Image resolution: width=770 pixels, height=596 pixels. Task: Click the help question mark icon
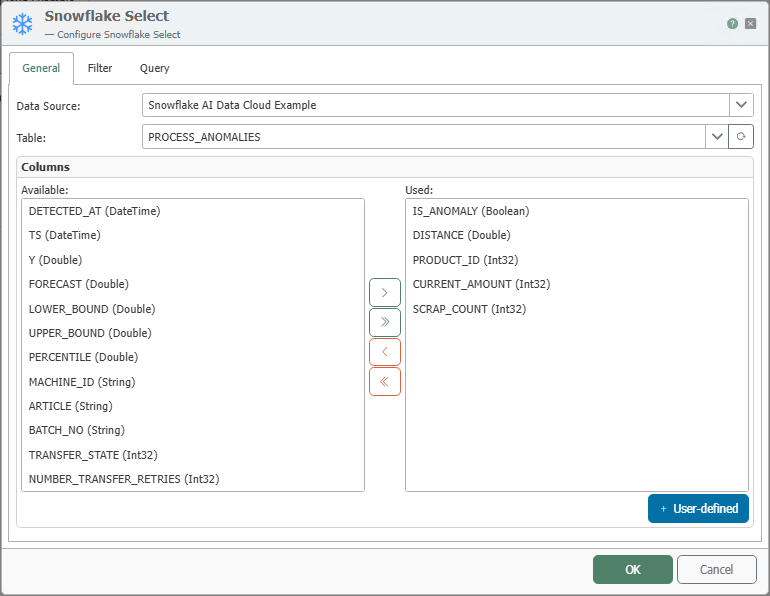pyautogui.click(x=732, y=24)
